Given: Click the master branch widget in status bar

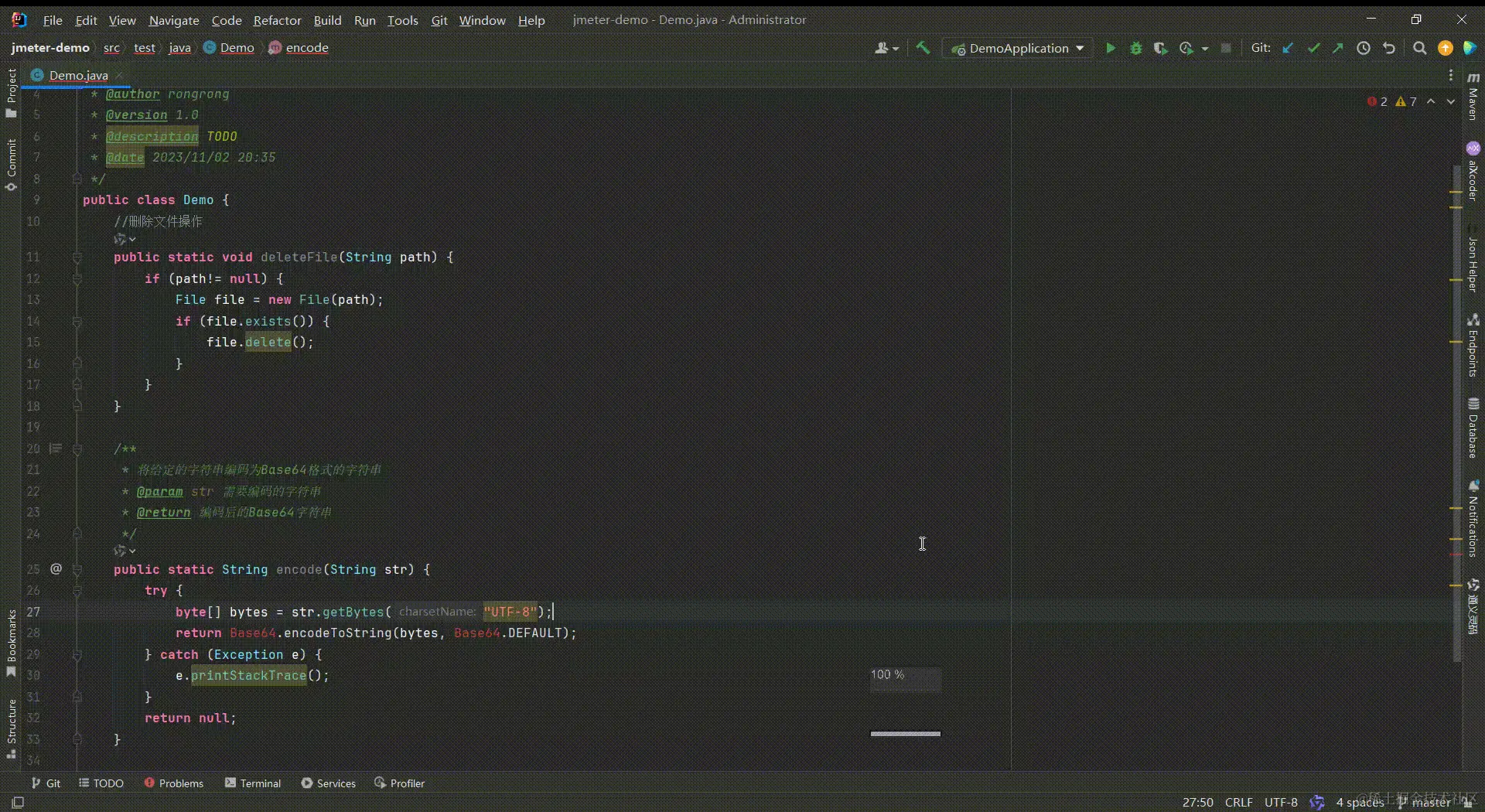Looking at the screenshot, I should (1425, 803).
